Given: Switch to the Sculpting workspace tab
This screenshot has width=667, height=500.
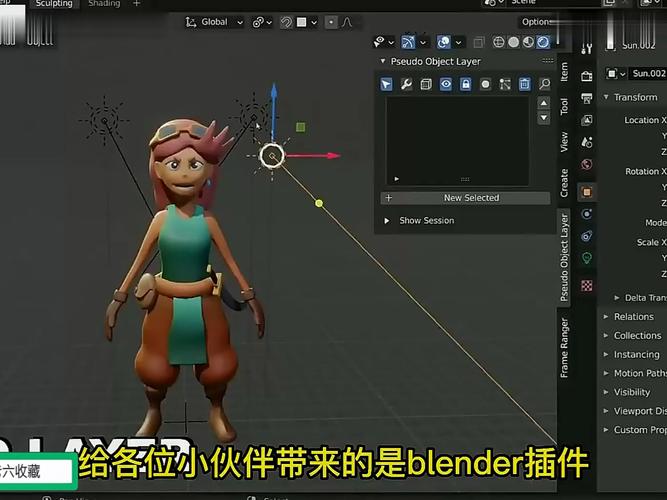Looking at the screenshot, I should click(54, 4).
